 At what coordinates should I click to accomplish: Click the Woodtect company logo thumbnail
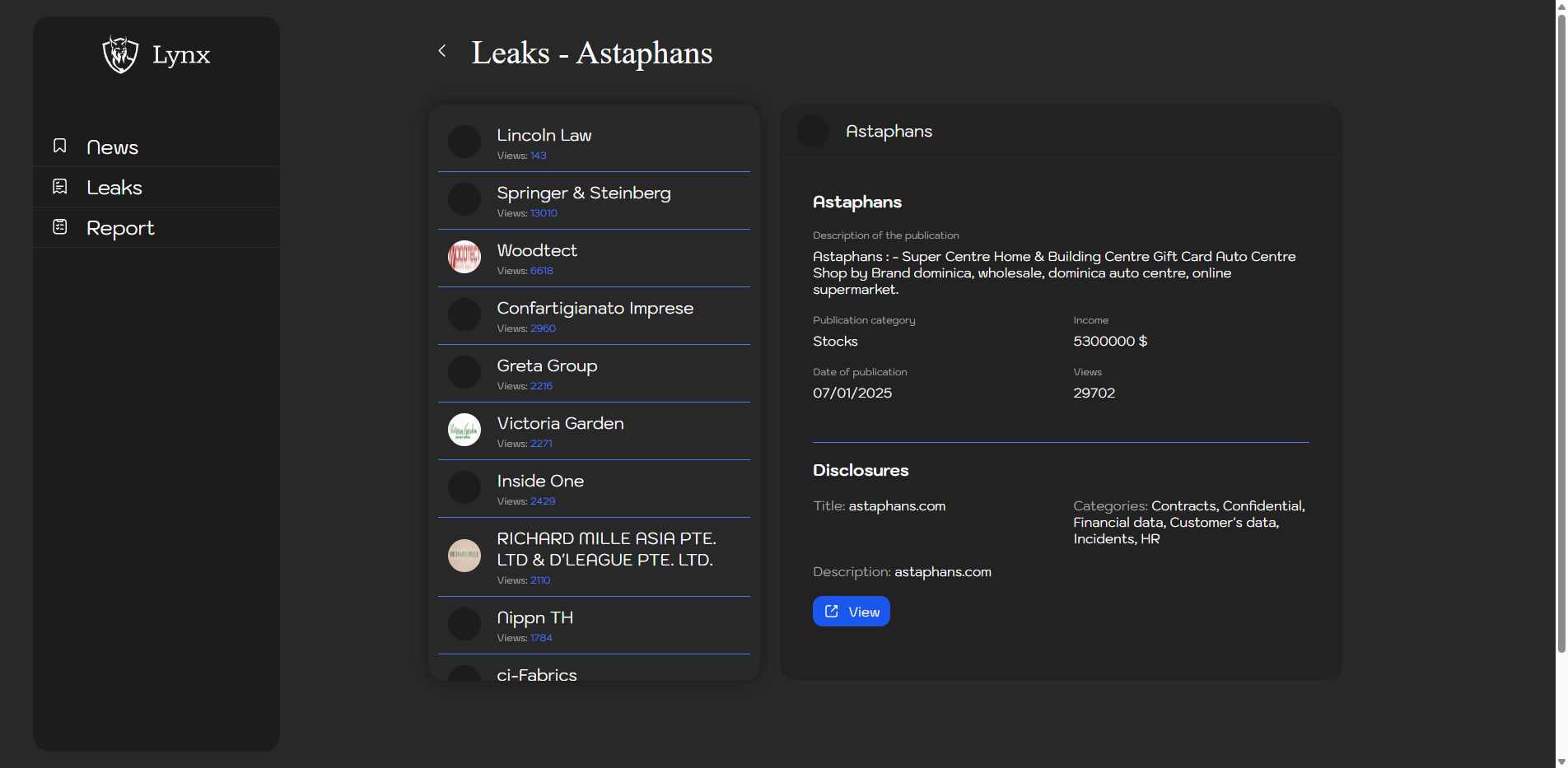[464, 257]
